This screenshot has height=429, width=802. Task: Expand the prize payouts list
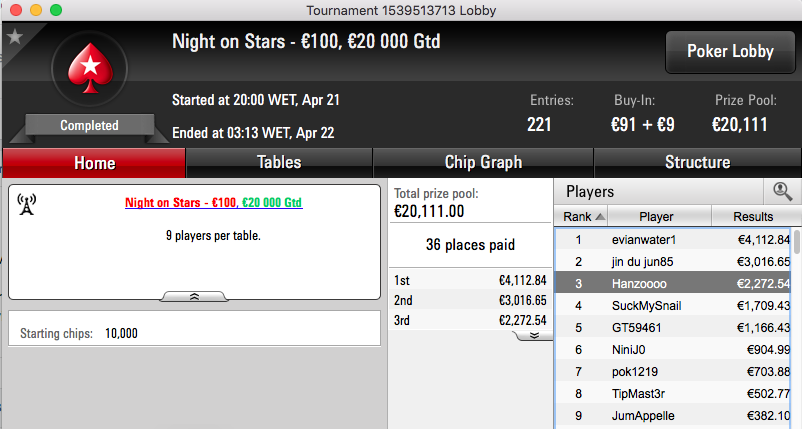(x=533, y=335)
